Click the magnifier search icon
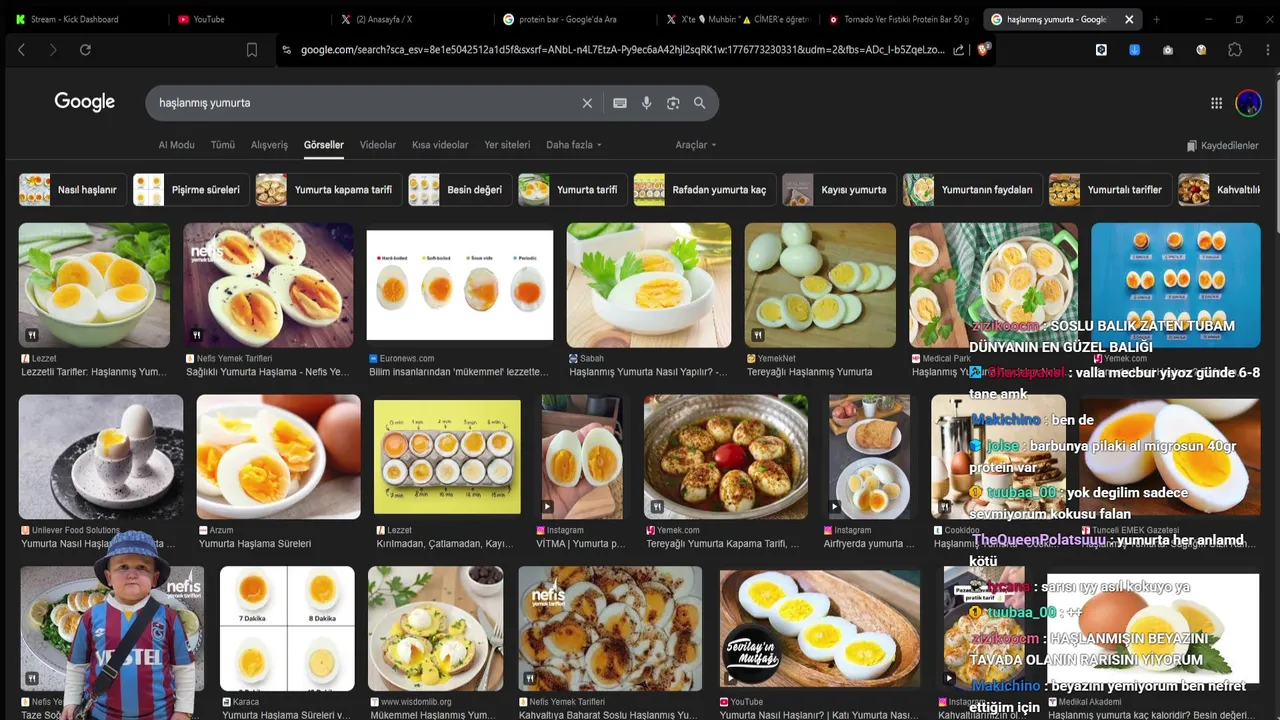This screenshot has height=720, width=1280. 700,103
